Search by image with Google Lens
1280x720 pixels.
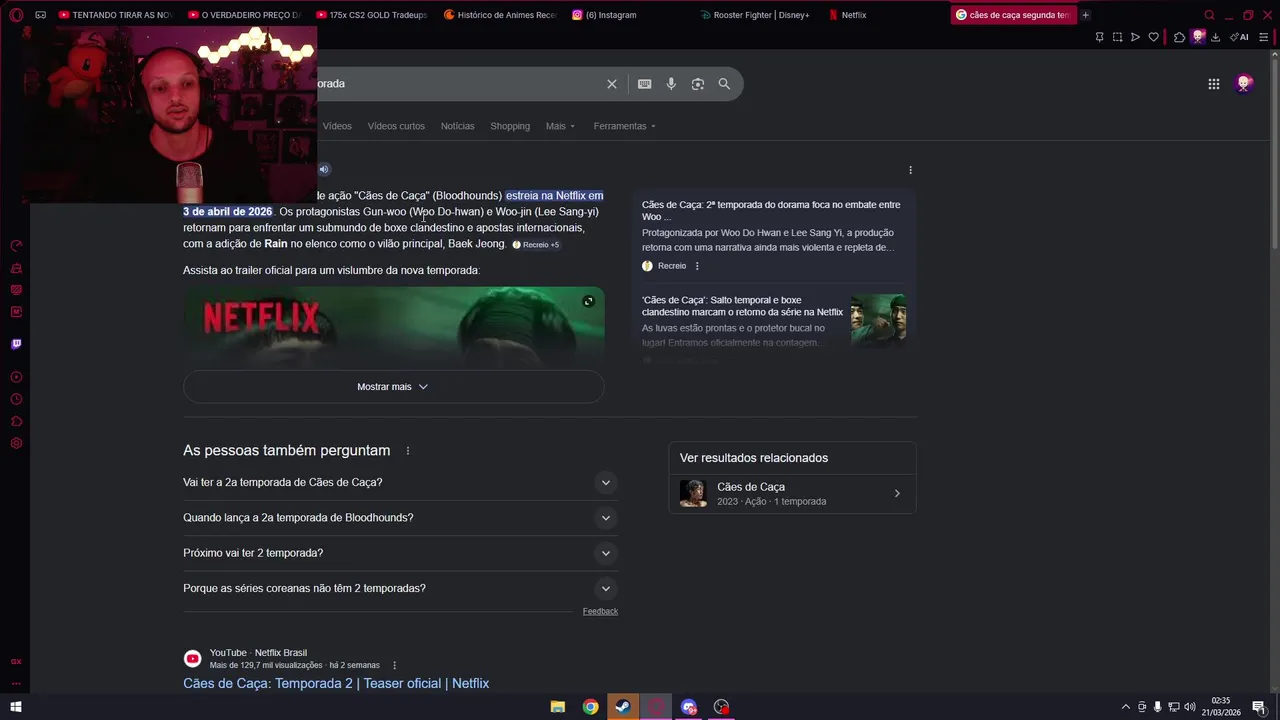[x=698, y=84]
